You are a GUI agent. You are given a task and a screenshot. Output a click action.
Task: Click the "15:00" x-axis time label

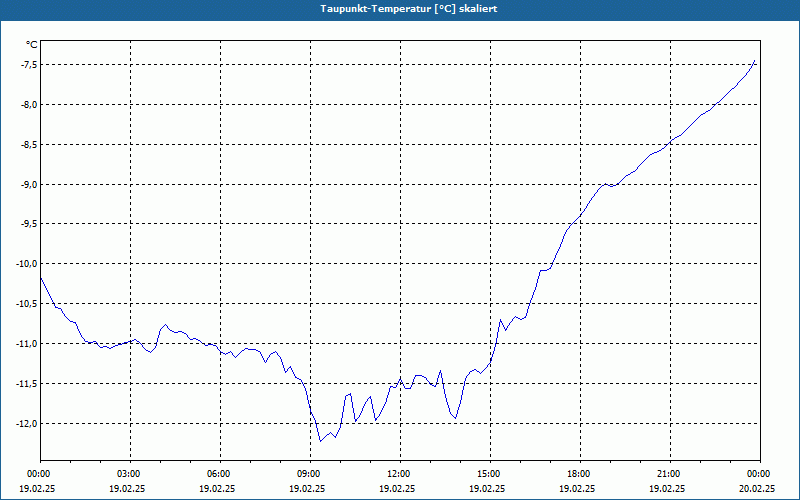(x=487, y=474)
